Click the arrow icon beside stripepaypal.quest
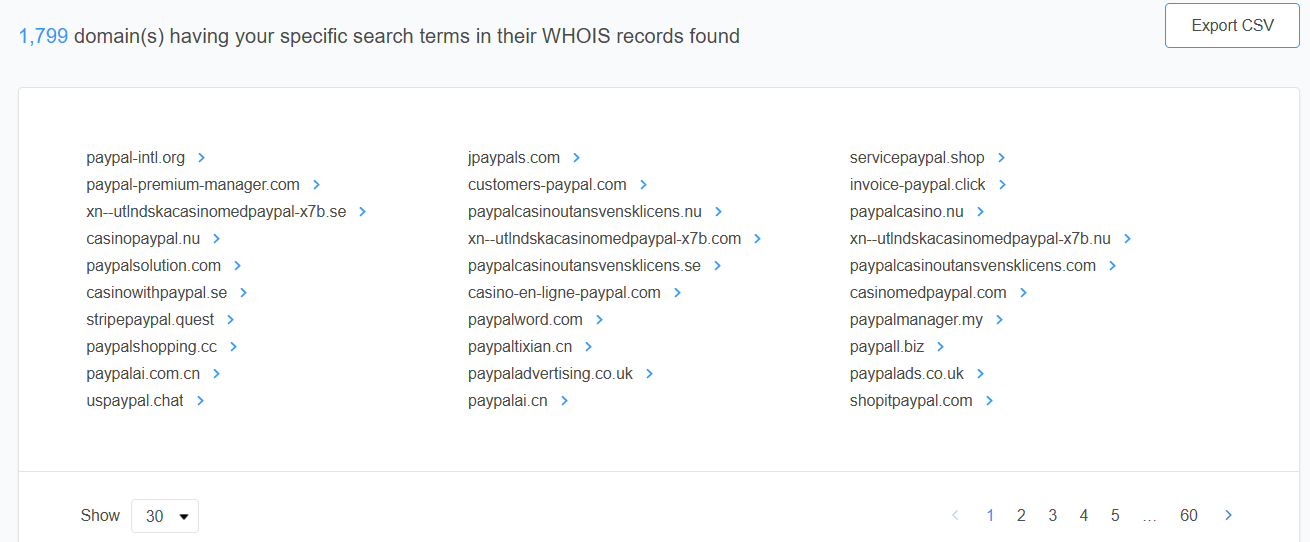 [x=230, y=320]
